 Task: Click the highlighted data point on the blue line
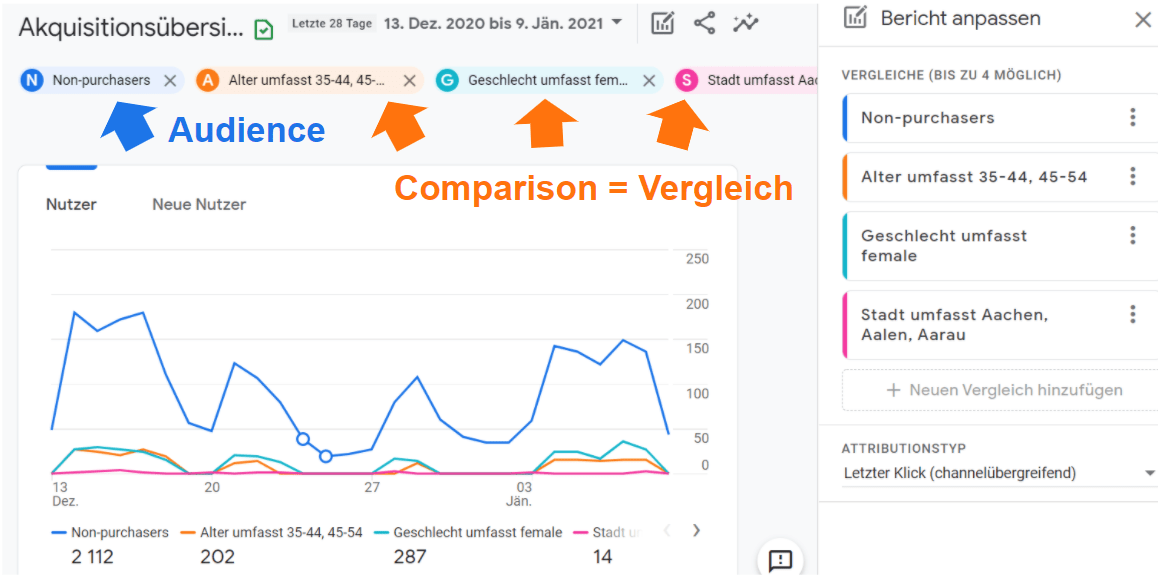(x=304, y=437)
